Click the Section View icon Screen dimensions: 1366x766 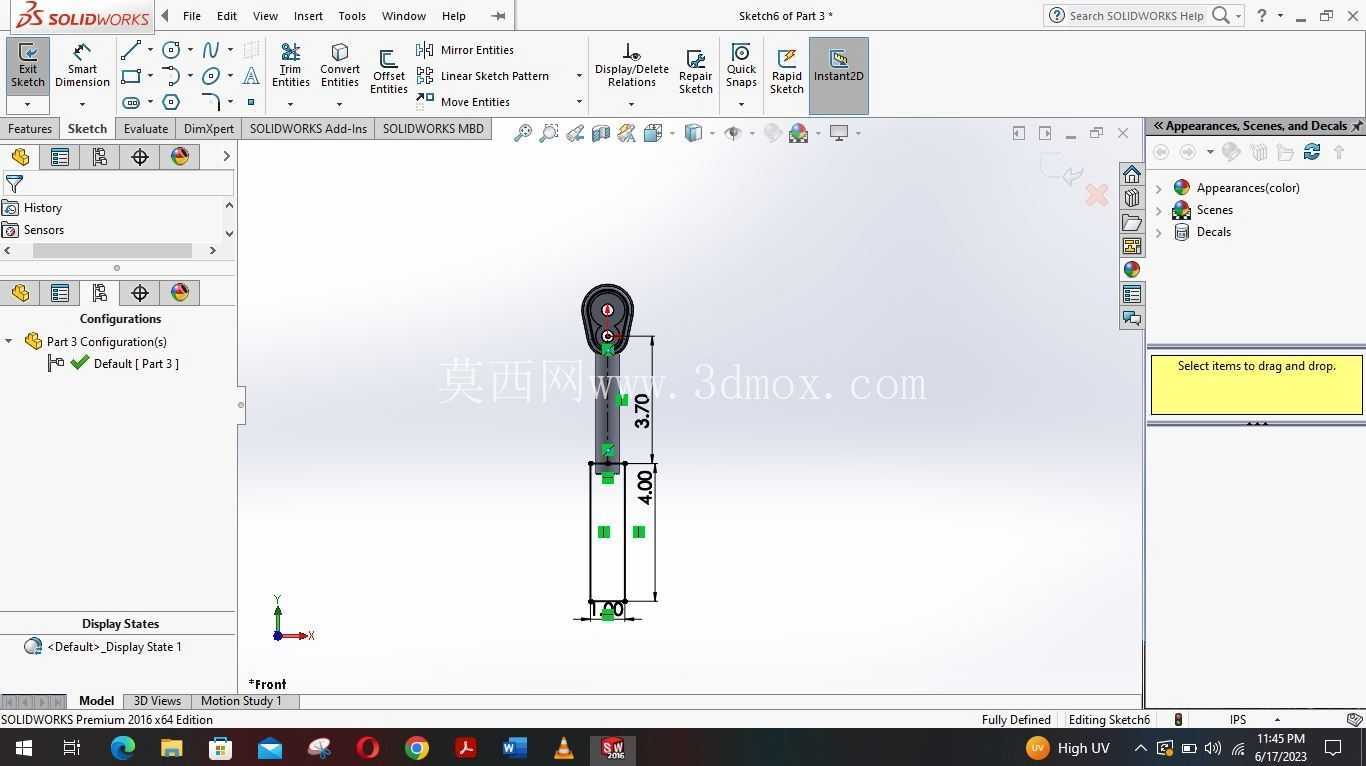[x=600, y=133]
